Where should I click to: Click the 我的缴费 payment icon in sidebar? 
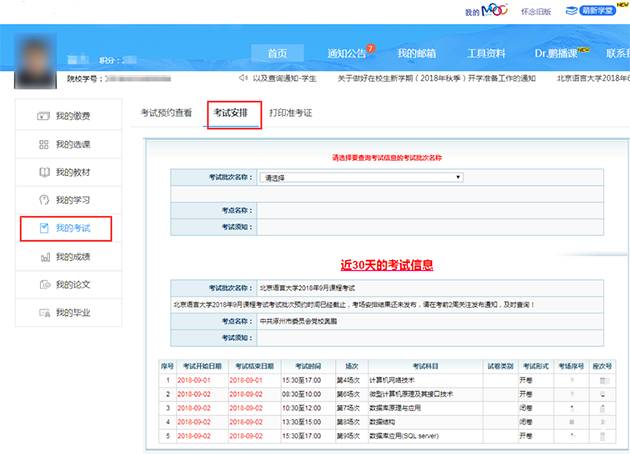pyautogui.click(x=43, y=116)
